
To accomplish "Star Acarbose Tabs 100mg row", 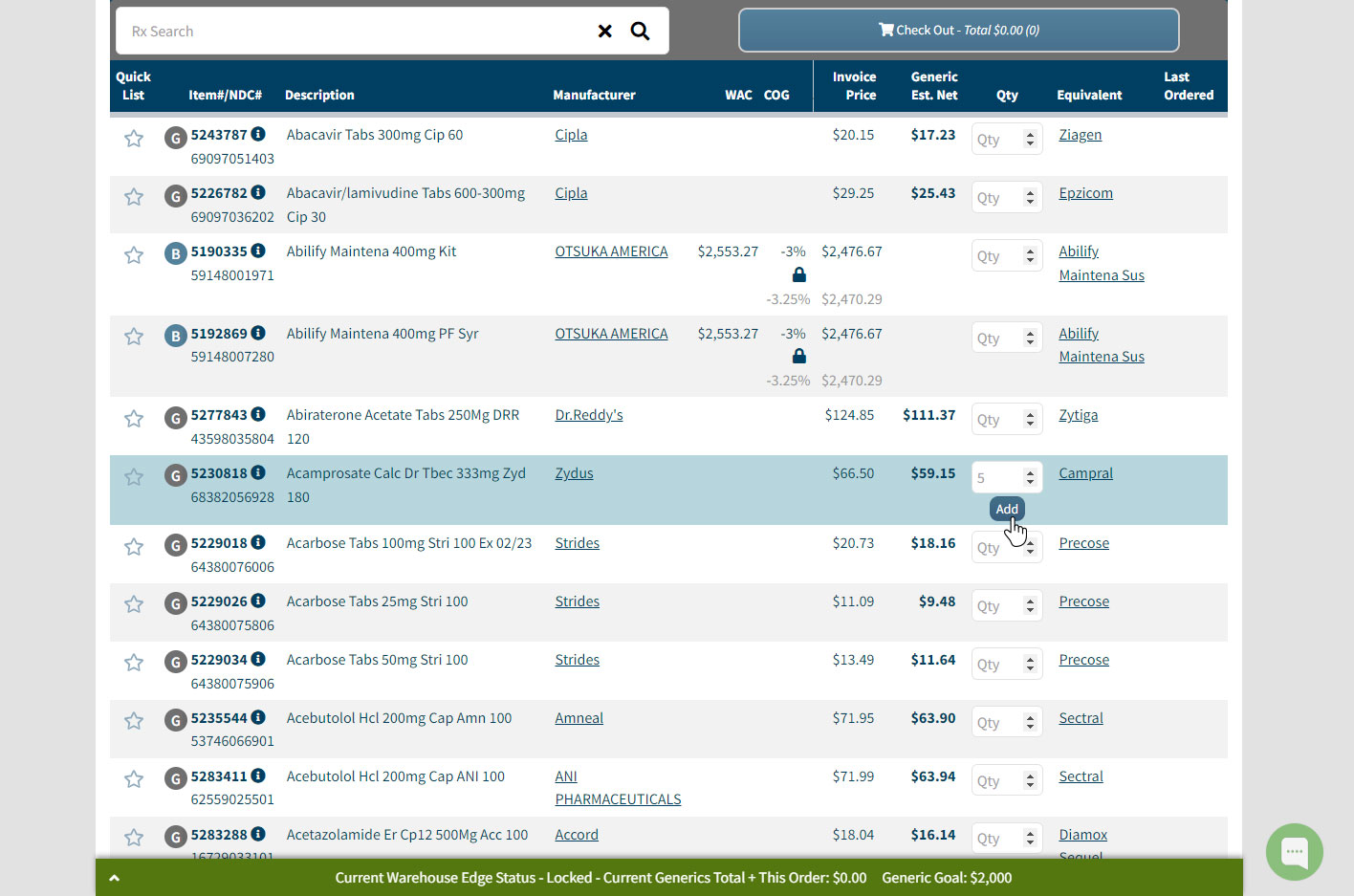I will pyautogui.click(x=134, y=547).
